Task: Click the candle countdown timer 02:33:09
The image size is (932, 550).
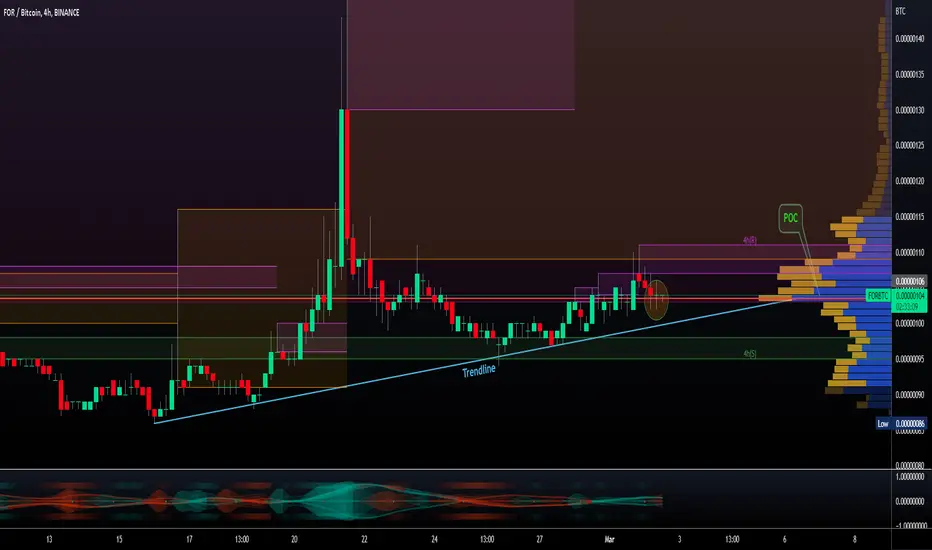Action: tap(907, 307)
